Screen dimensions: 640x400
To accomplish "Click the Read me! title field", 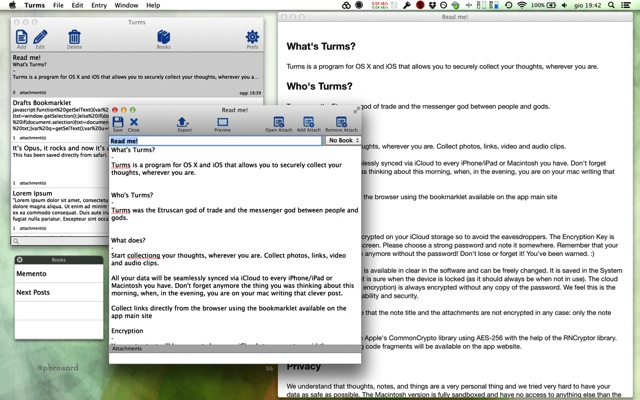I will point(215,141).
